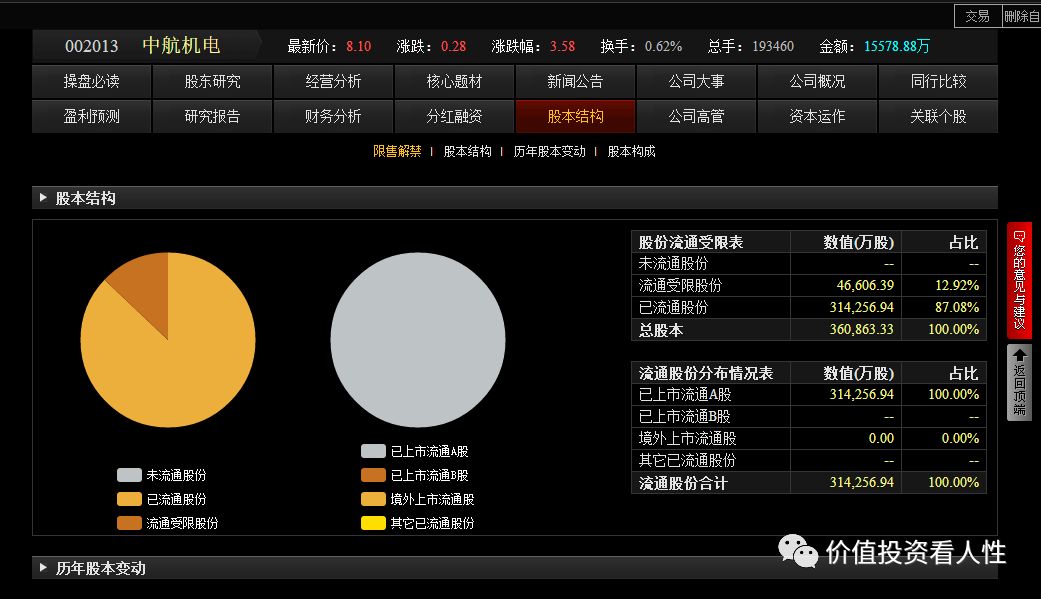Click the 返回顶端 back-to-top button
Viewport: 1041px width, 599px height.
point(1019,382)
